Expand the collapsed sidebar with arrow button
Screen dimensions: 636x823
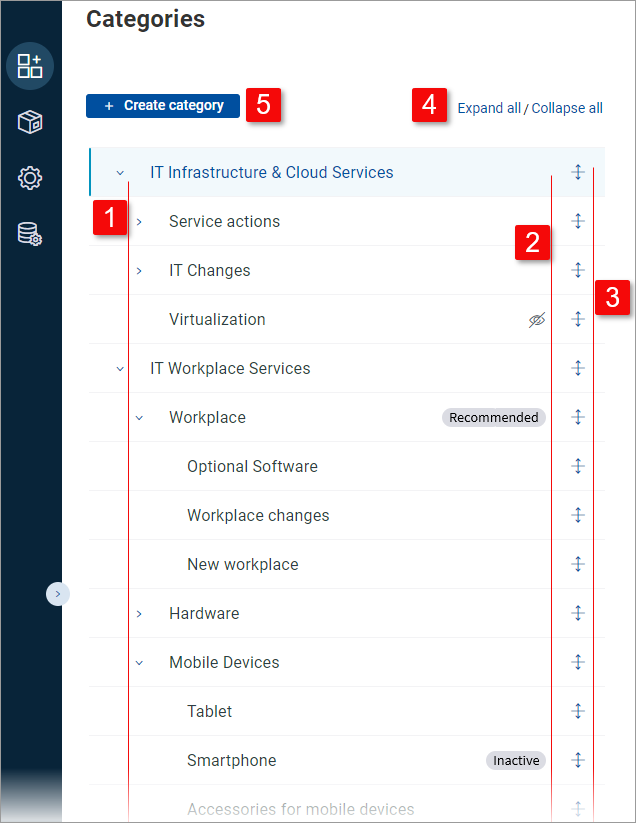[57, 594]
